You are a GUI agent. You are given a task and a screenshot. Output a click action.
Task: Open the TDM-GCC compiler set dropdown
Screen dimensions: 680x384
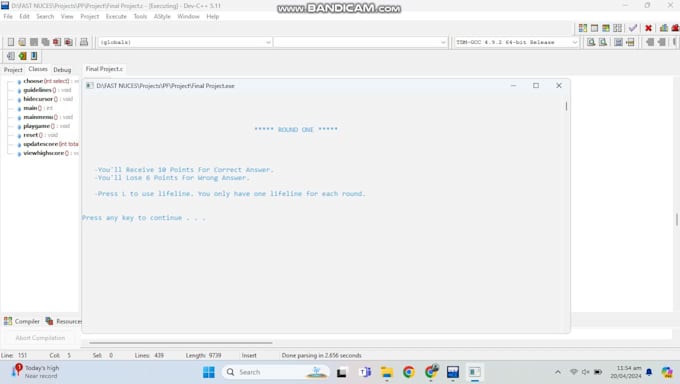(516, 42)
